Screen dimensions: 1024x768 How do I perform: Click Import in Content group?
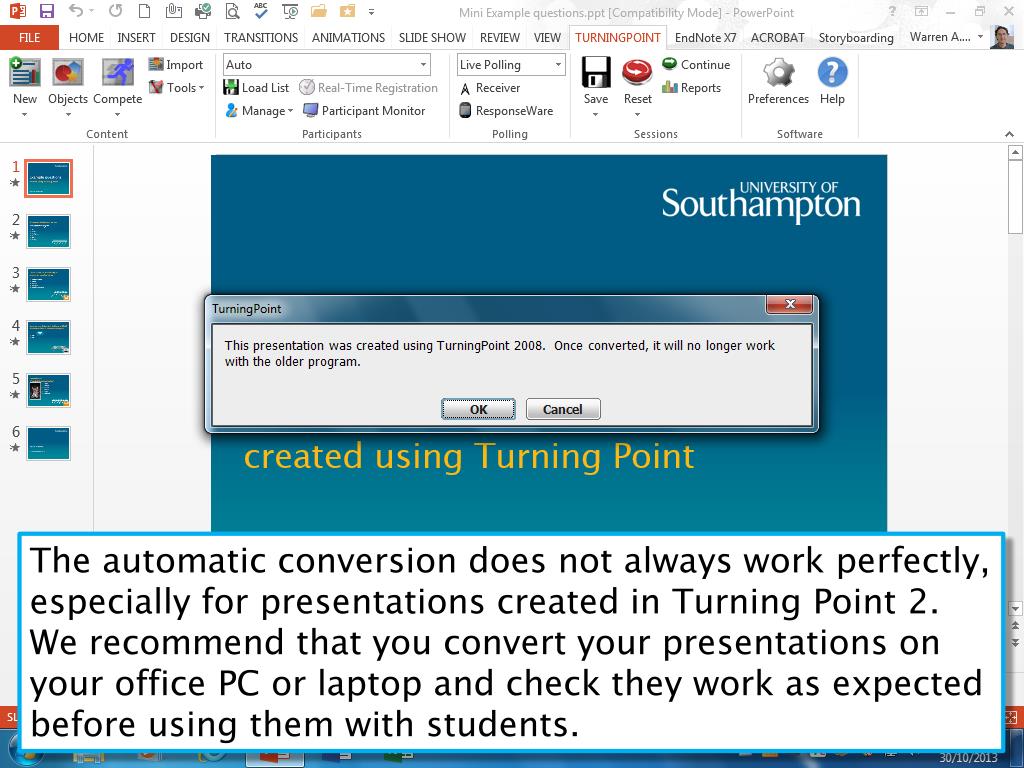click(x=176, y=65)
